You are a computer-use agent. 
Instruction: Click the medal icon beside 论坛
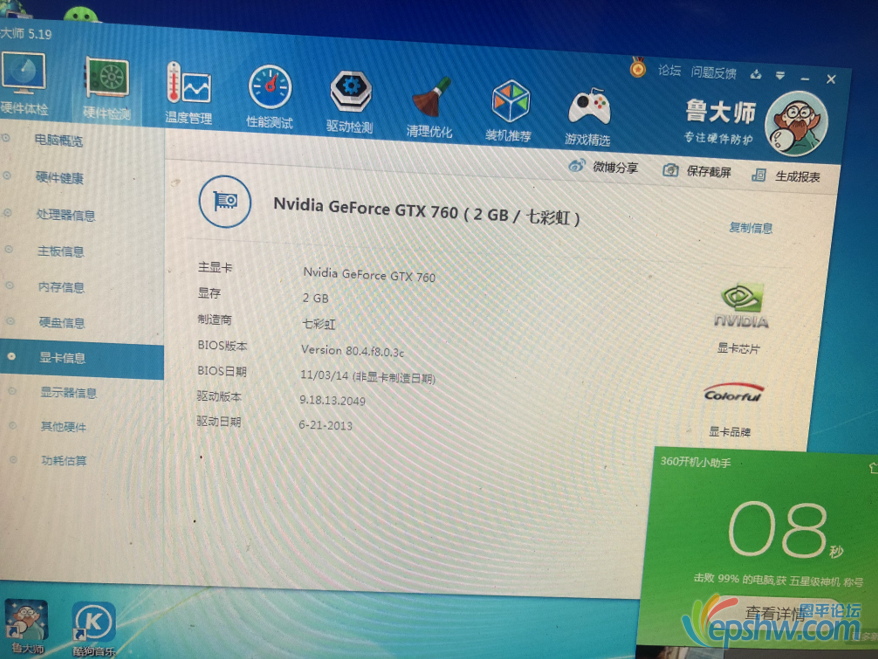pos(638,68)
